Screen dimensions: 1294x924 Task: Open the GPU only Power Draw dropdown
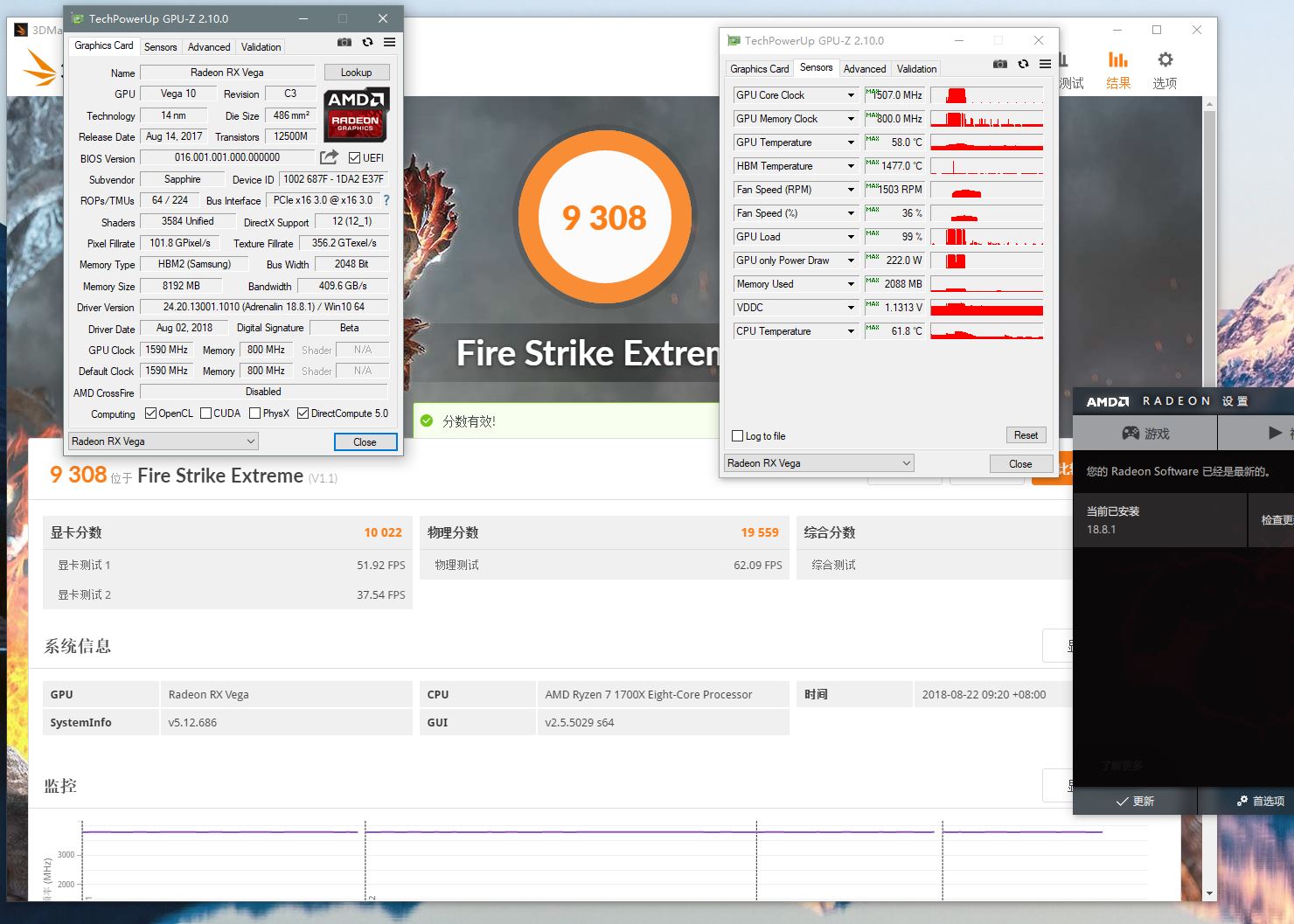coord(850,261)
